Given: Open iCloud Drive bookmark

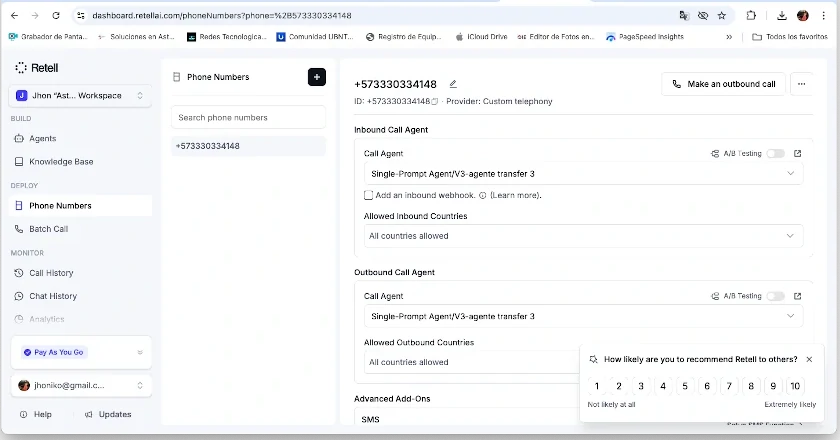Looking at the screenshot, I should (x=481, y=37).
